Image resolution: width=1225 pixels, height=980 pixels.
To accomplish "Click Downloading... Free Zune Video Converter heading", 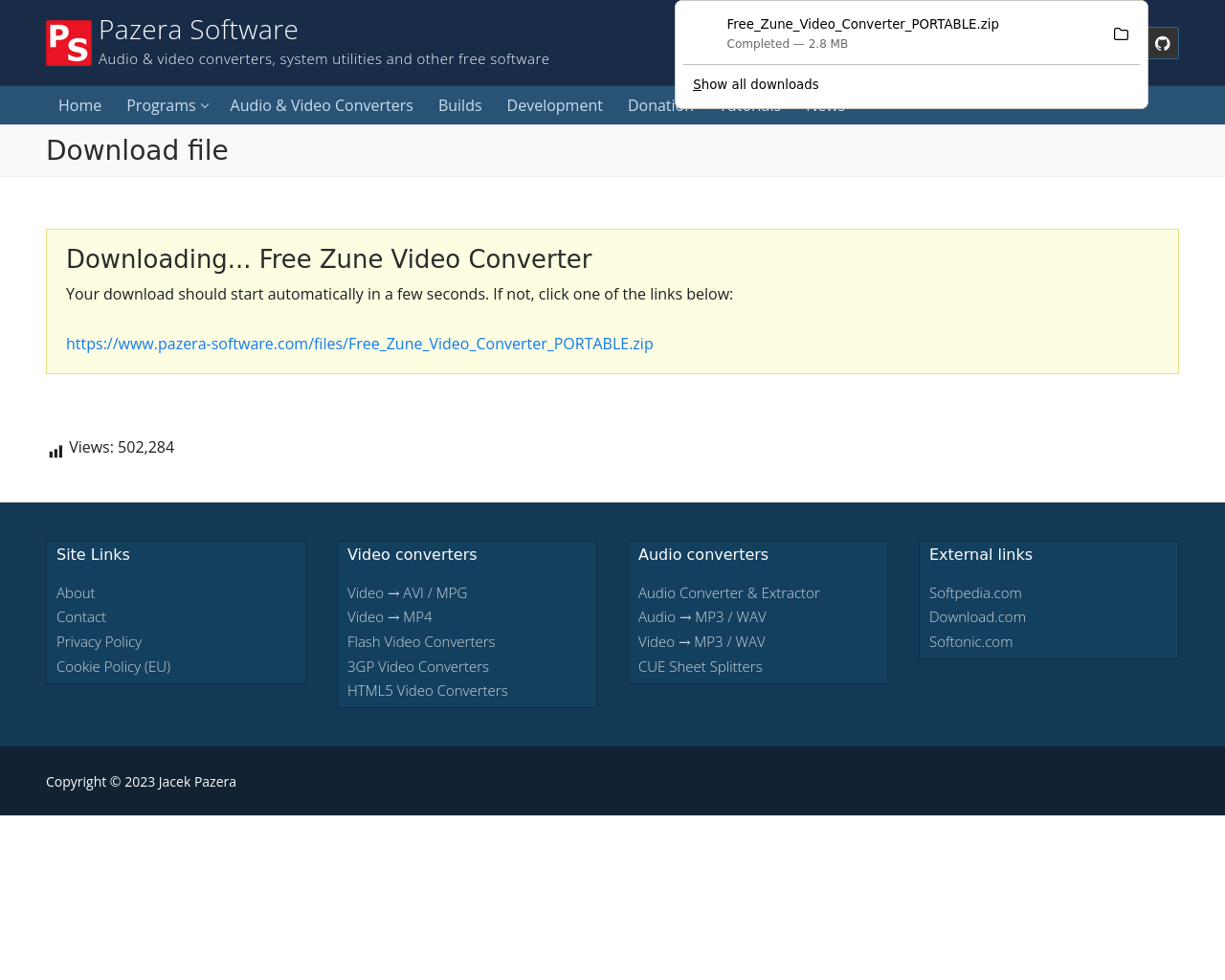I will pos(328,259).
